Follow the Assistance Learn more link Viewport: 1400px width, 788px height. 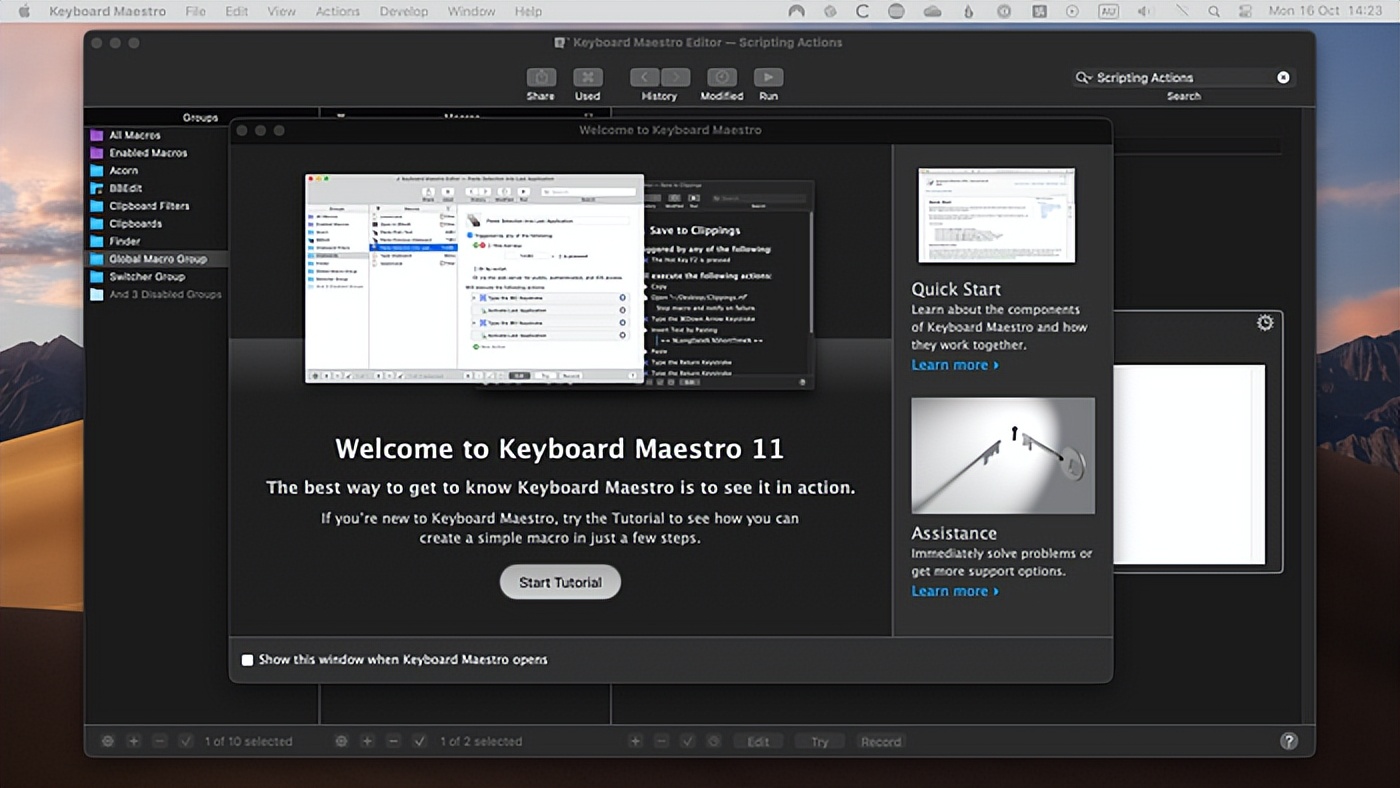tap(954, 591)
